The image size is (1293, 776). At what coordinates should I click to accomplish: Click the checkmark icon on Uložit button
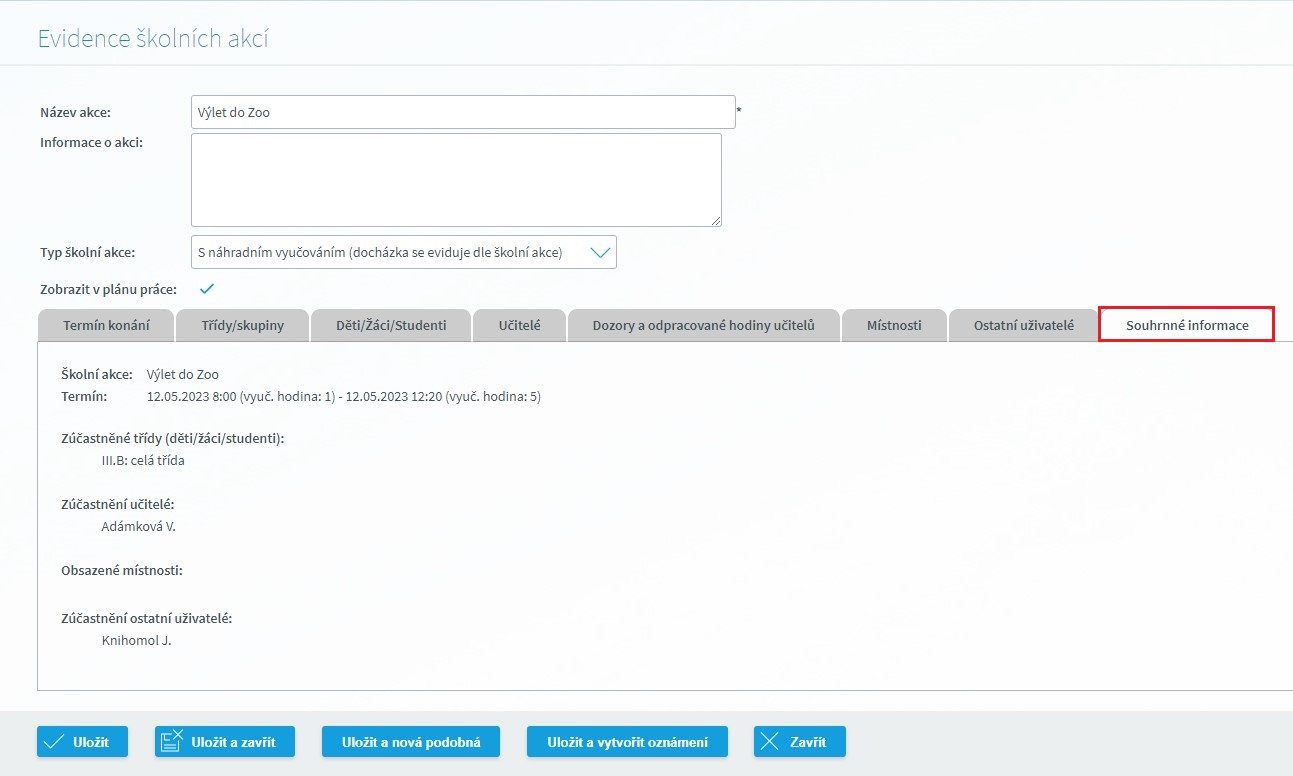(55, 742)
